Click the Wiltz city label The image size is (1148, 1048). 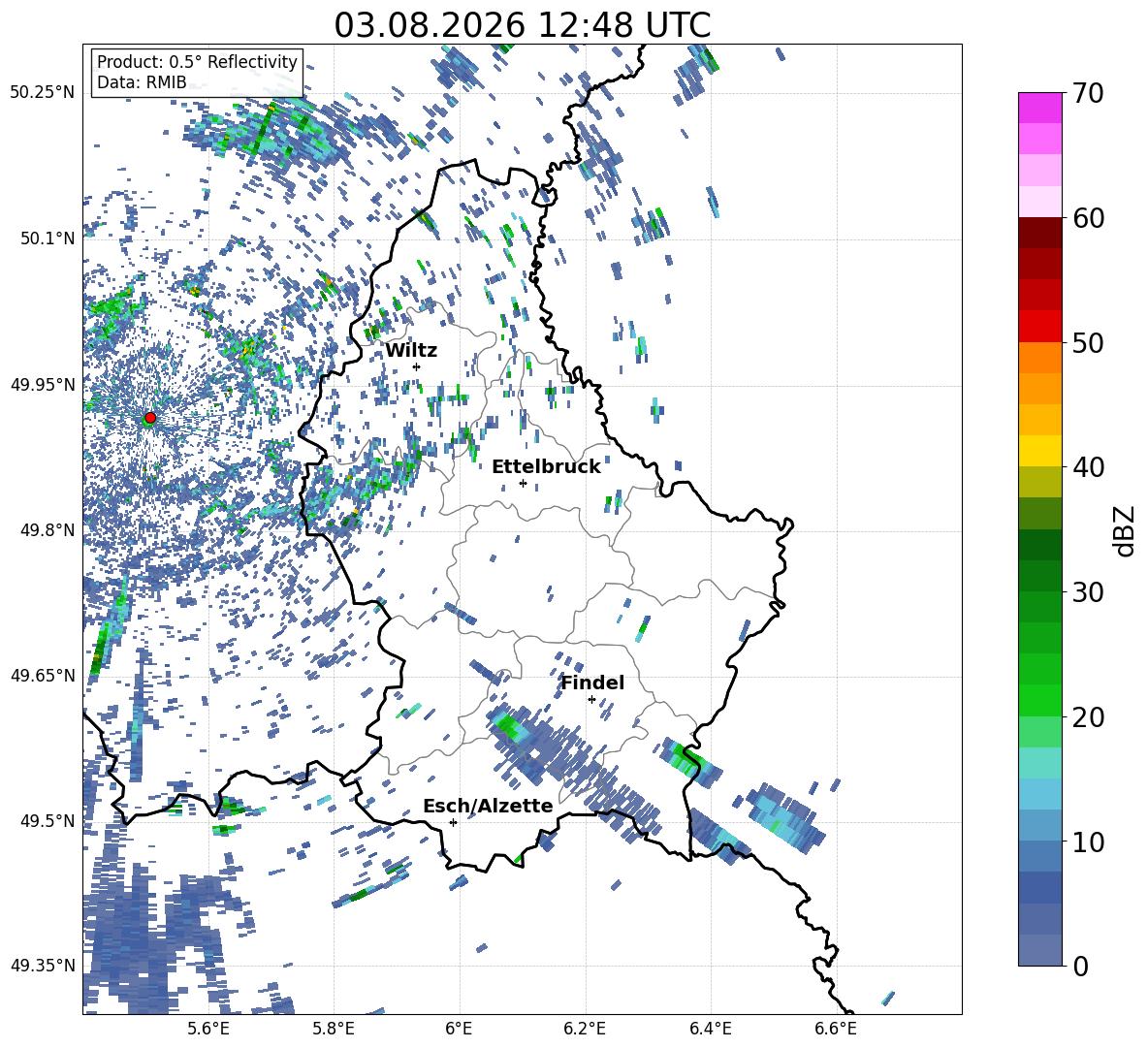pos(411,351)
